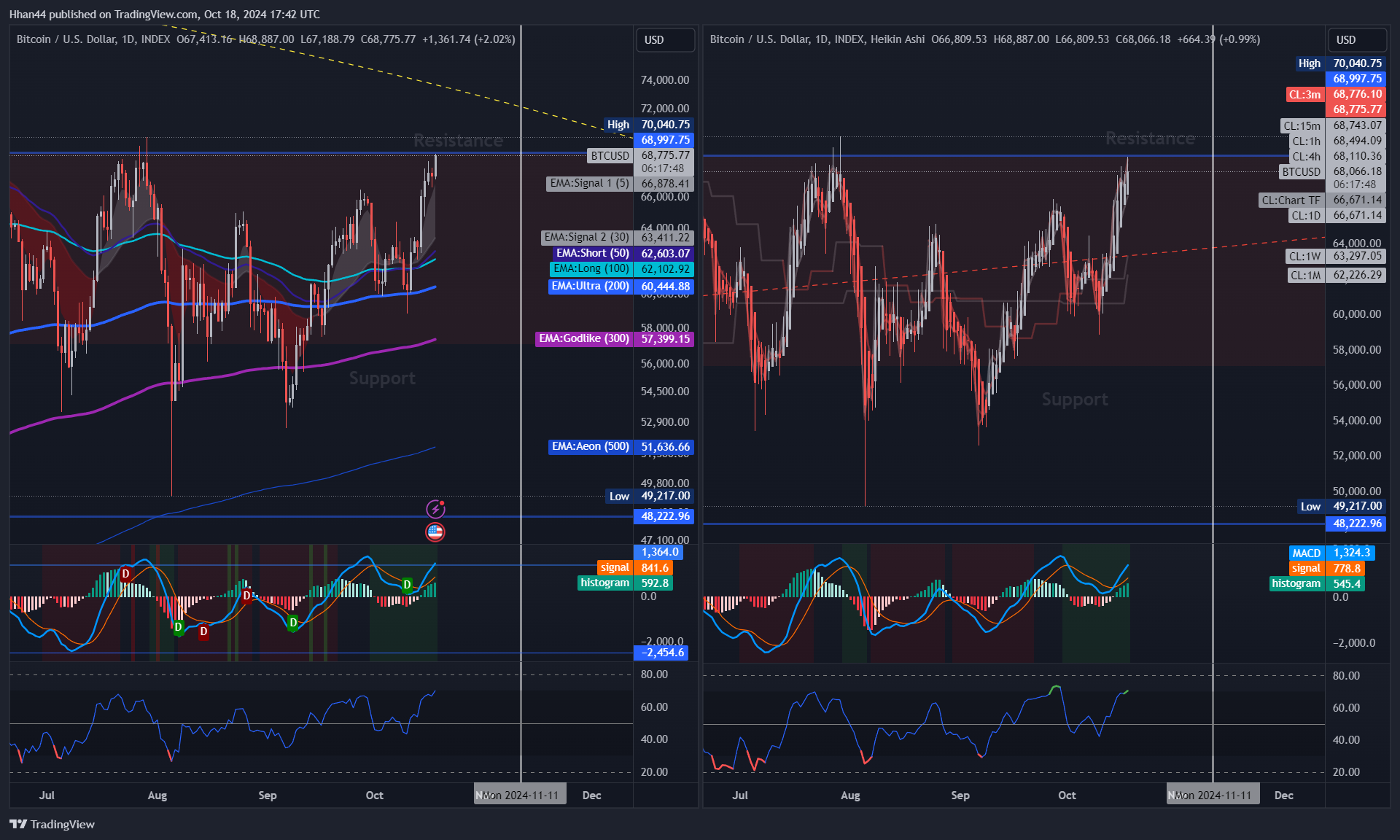
Task: Click the EMA:Signal 1 (5) price label
Action: [620, 184]
